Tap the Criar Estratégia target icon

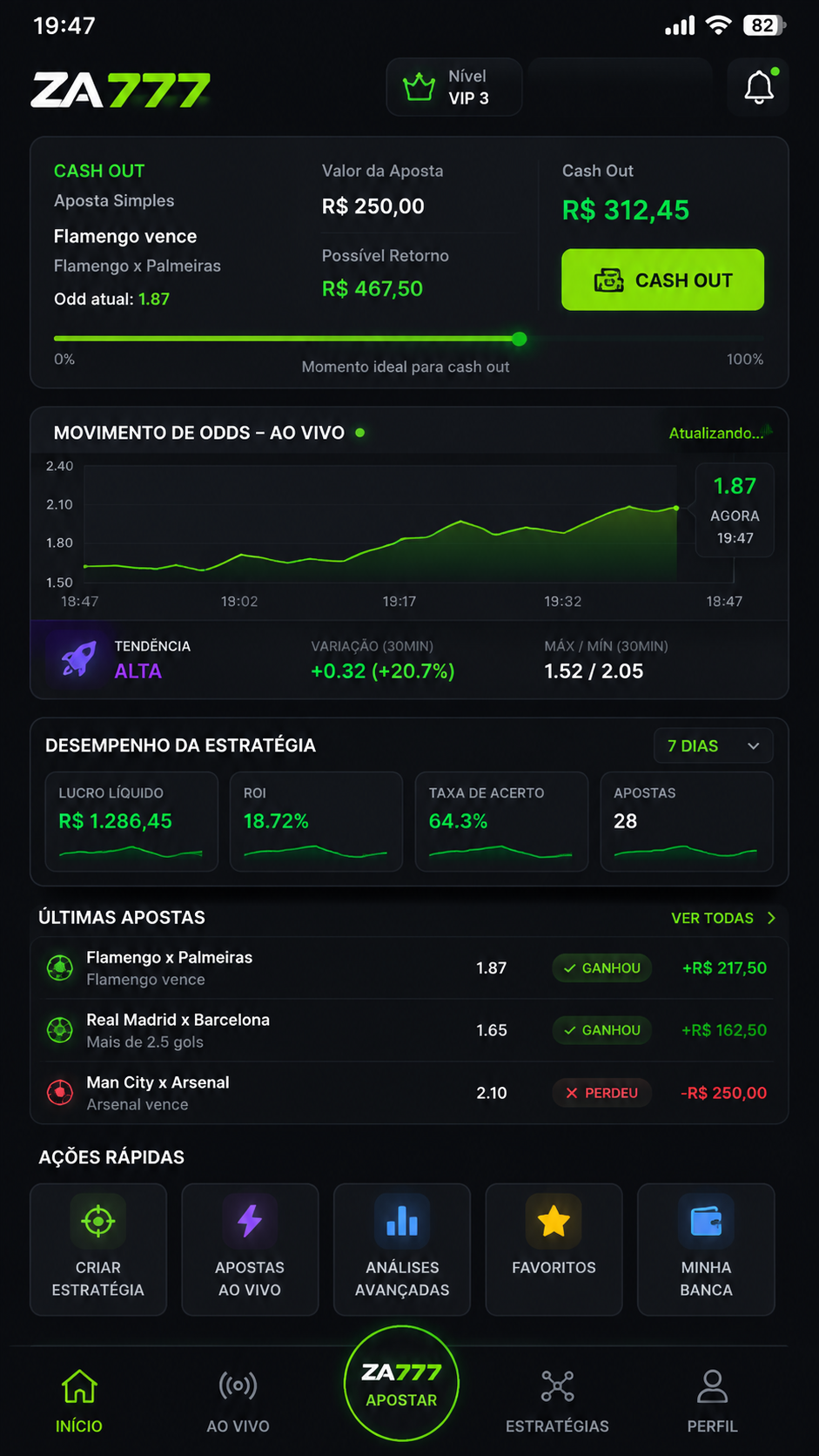(x=98, y=1221)
